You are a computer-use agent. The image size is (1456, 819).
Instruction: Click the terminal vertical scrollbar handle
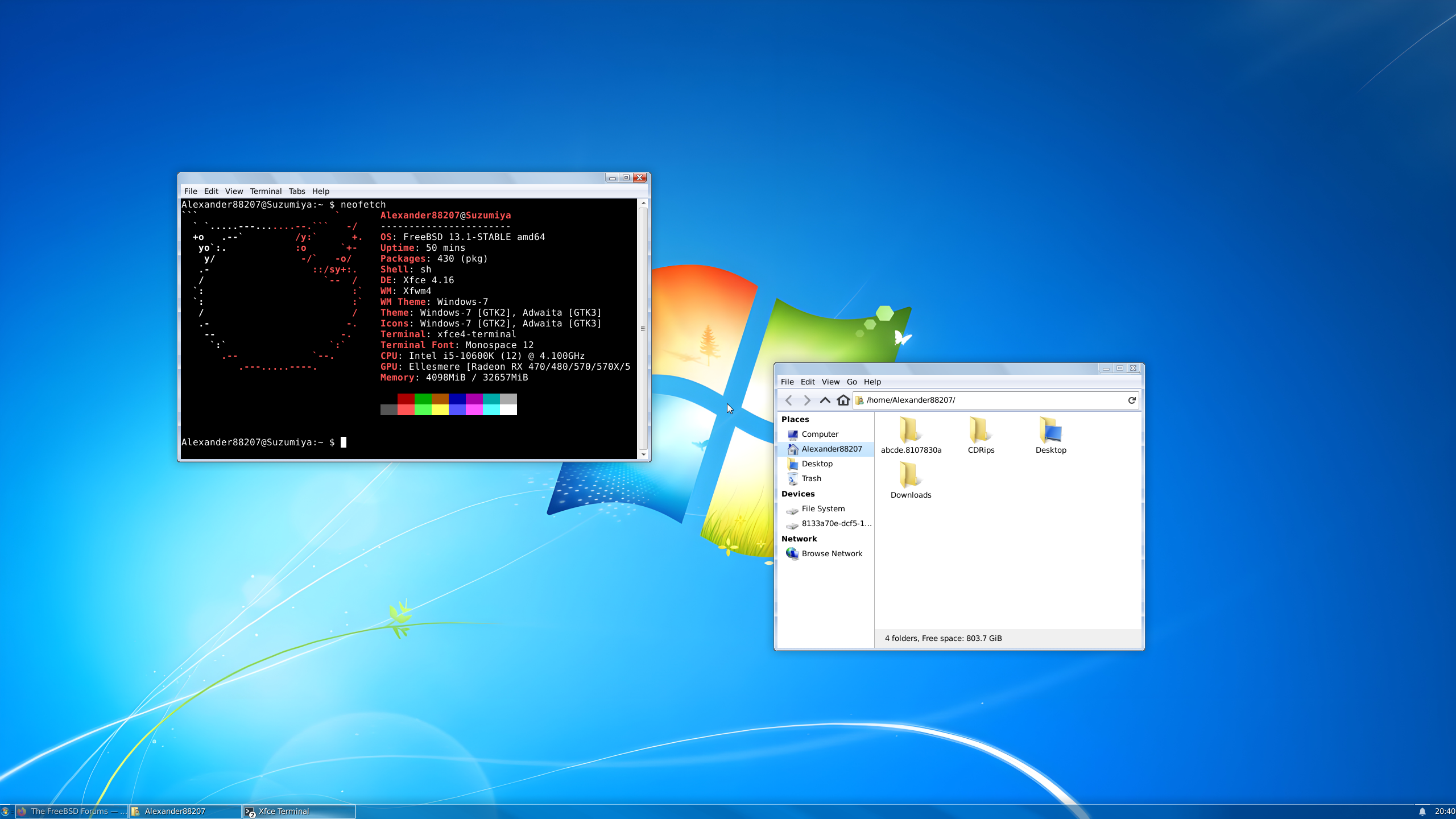(x=643, y=329)
